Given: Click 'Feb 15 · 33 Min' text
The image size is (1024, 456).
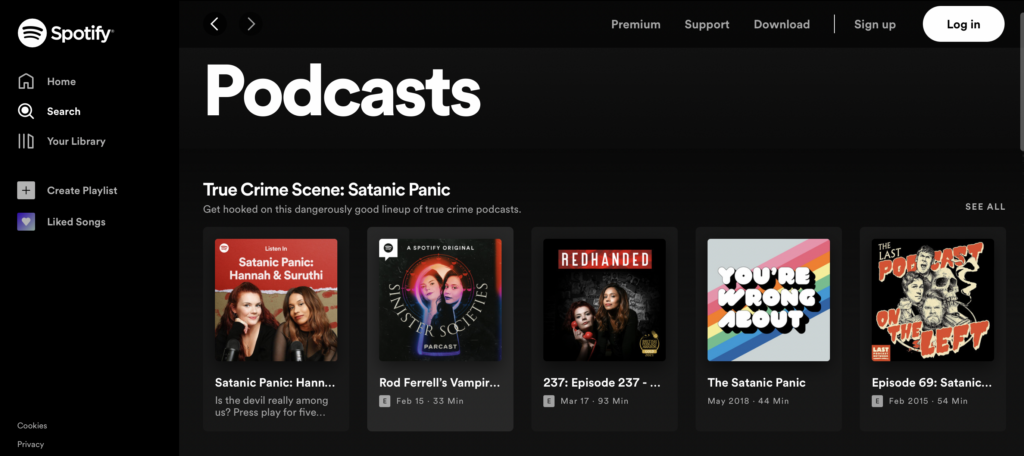Looking at the screenshot, I should pos(430,401).
